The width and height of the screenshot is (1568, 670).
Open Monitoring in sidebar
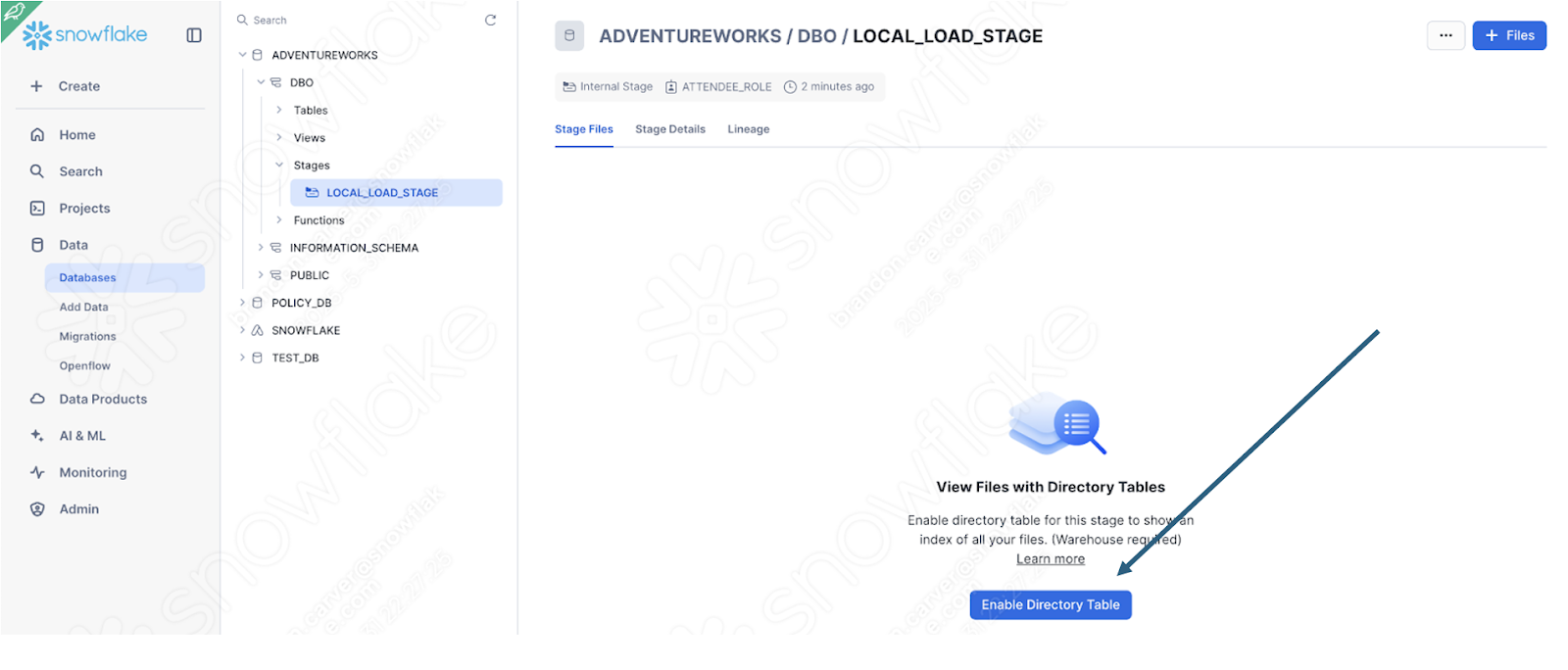pyautogui.click(x=93, y=473)
